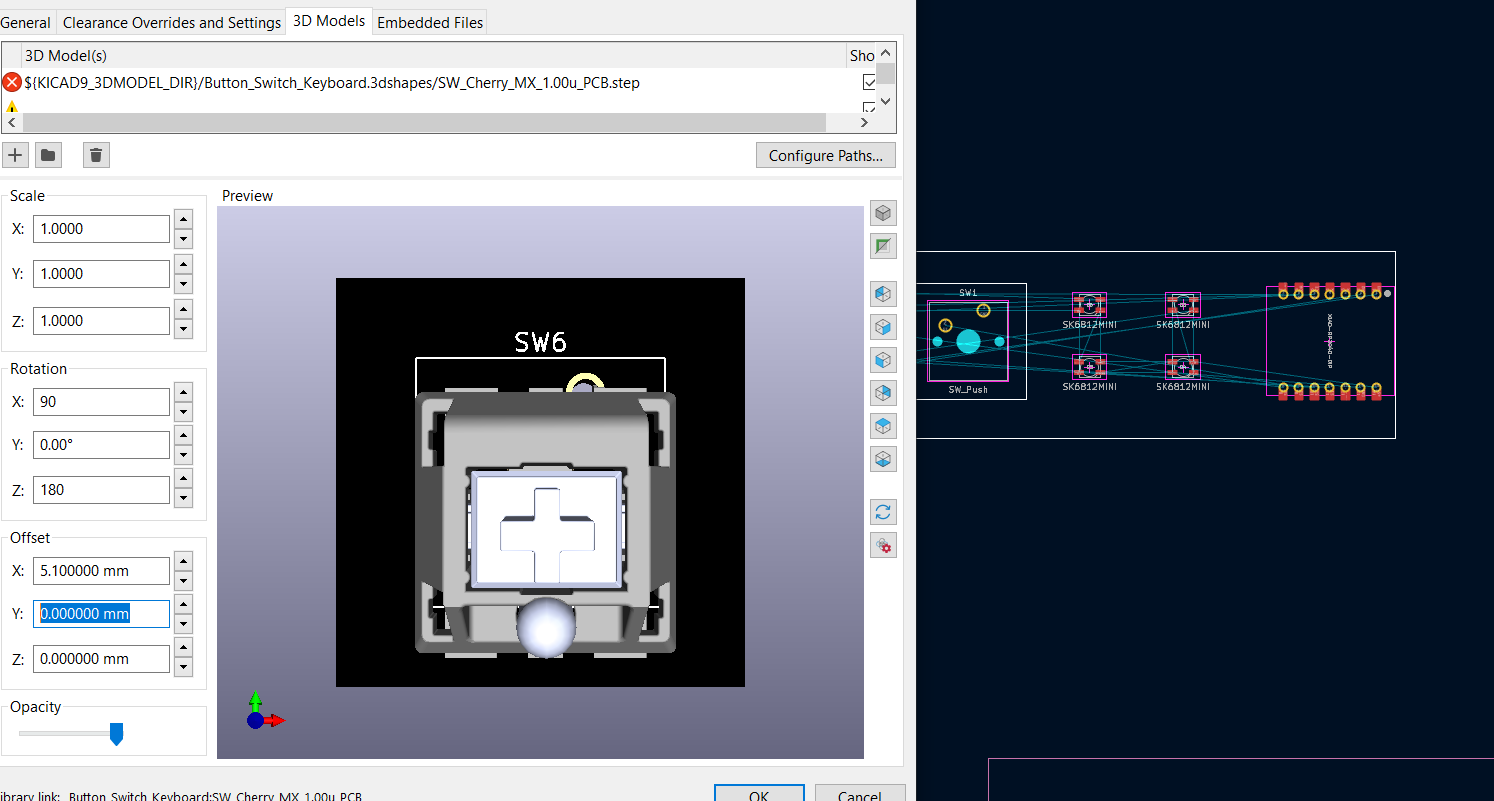Confirm changes with OK

click(x=758, y=794)
